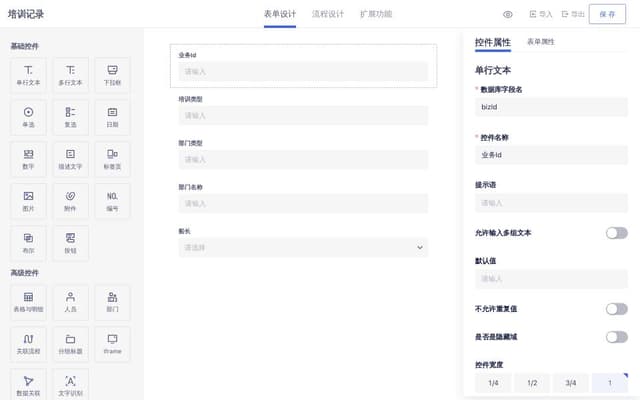640x400 pixels.
Task: Click the 数据关联 data link control
Action: (x=28, y=384)
